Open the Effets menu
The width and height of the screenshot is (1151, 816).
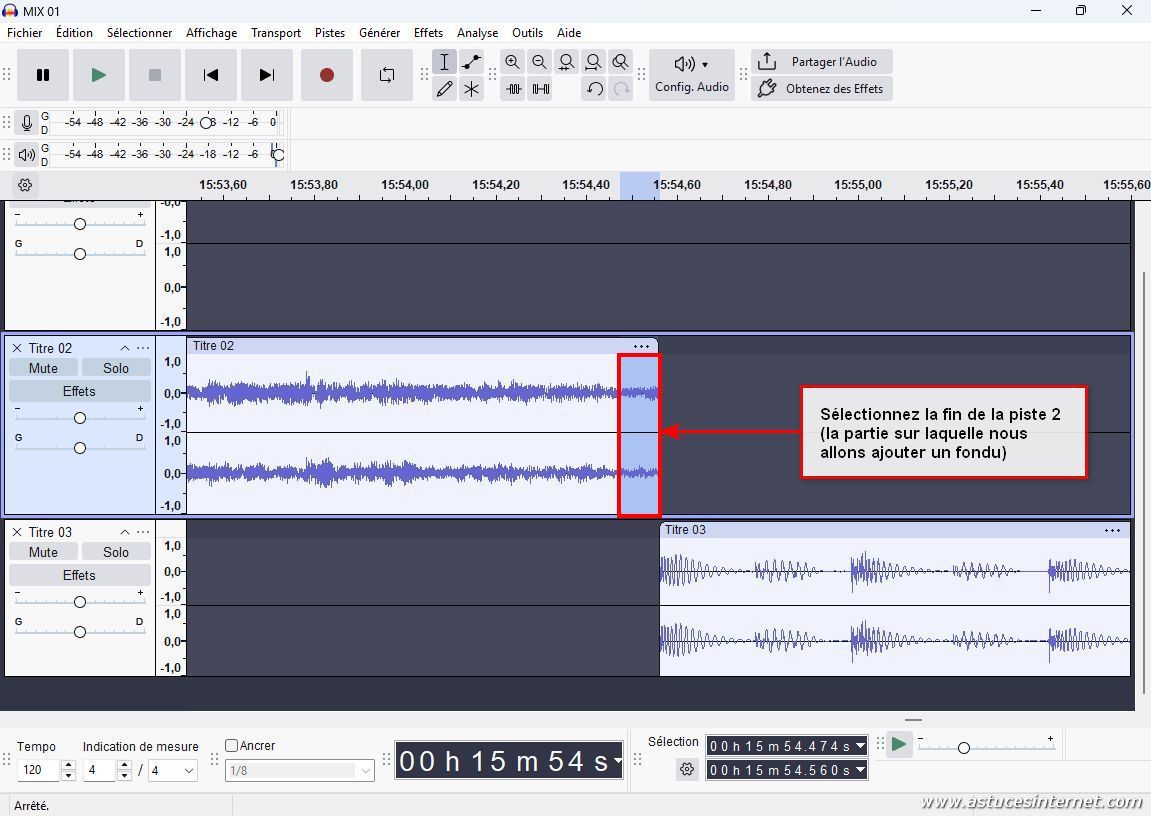[x=428, y=32]
